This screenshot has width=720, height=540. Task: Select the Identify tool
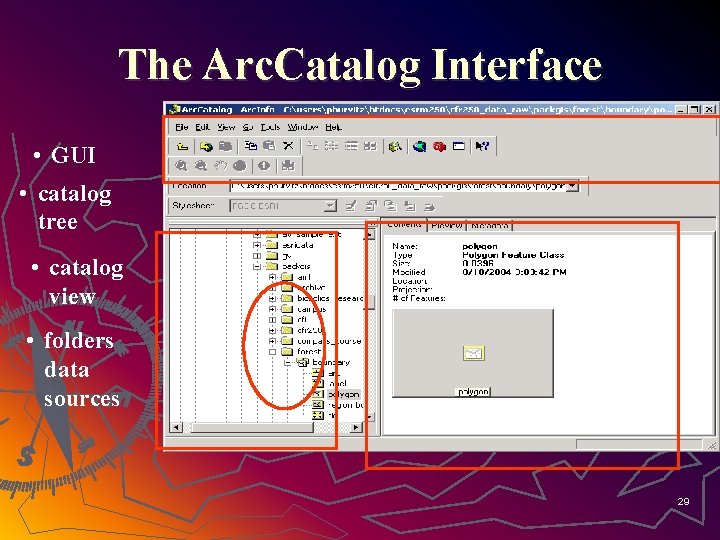(x=264, y=166)
